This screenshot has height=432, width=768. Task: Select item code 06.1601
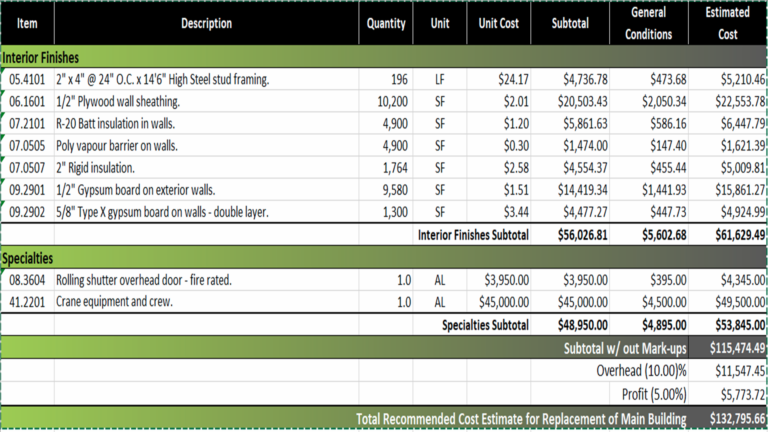pos(27,101)
